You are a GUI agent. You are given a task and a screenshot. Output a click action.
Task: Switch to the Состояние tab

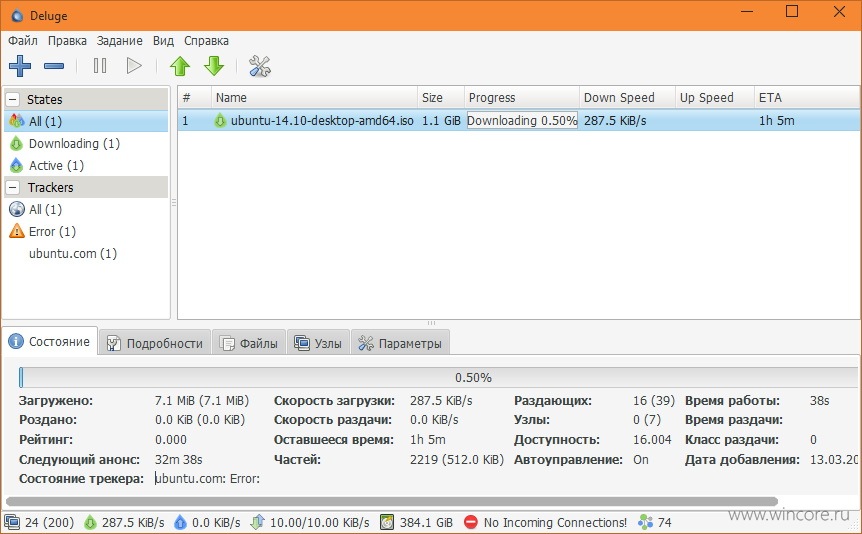50,342
